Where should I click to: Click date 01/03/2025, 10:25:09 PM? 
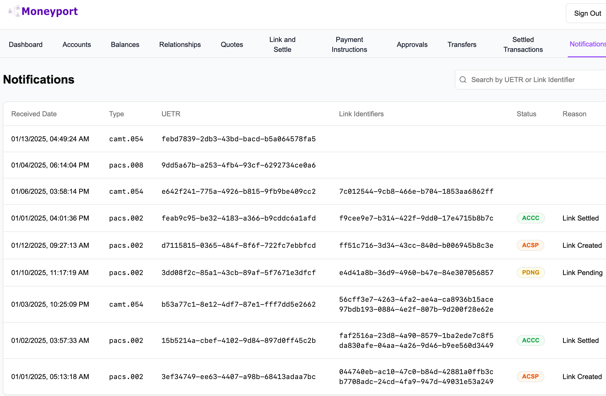click(x=50, y=304)
